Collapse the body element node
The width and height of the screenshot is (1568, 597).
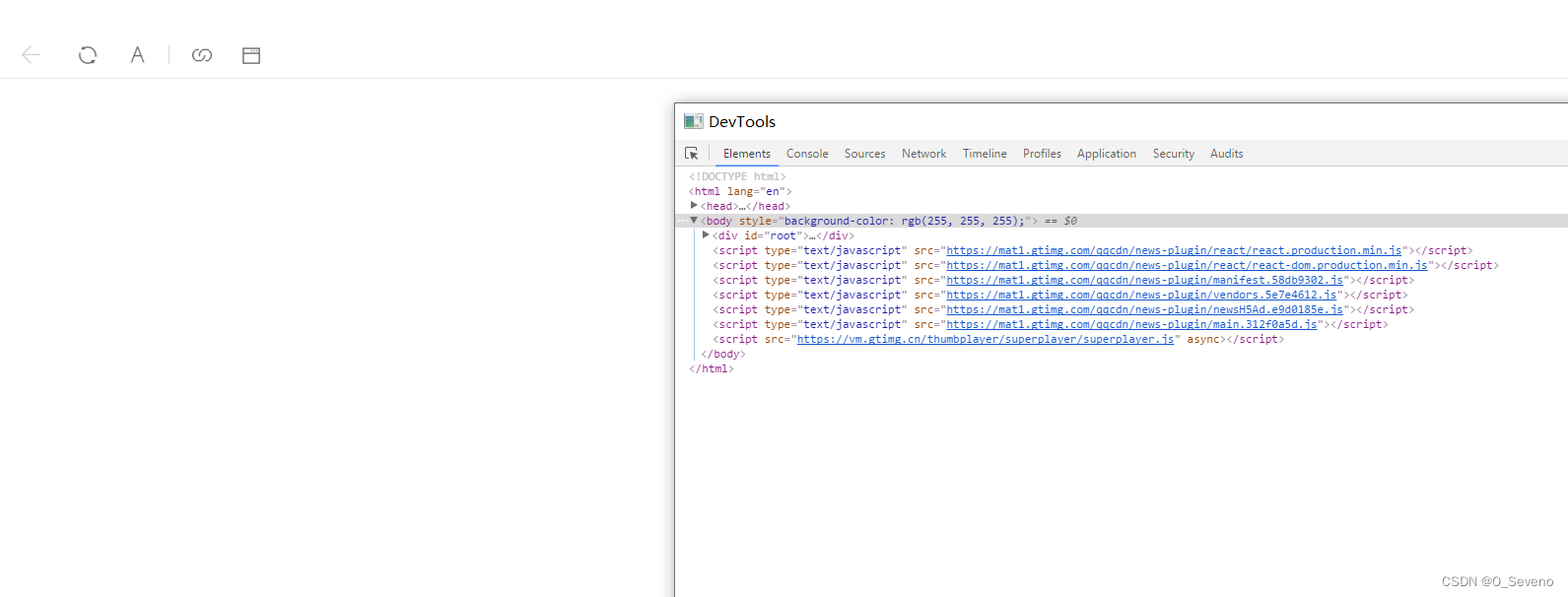[694, 221]
